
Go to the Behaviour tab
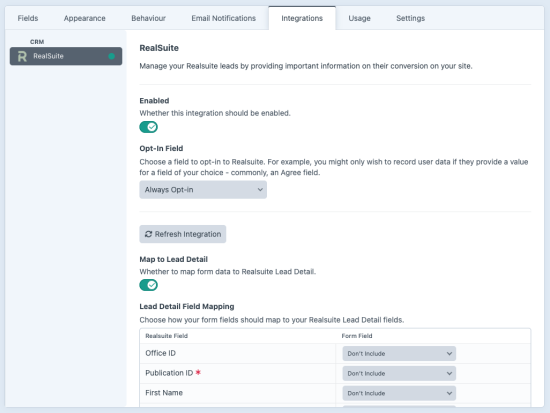[148, 18]
